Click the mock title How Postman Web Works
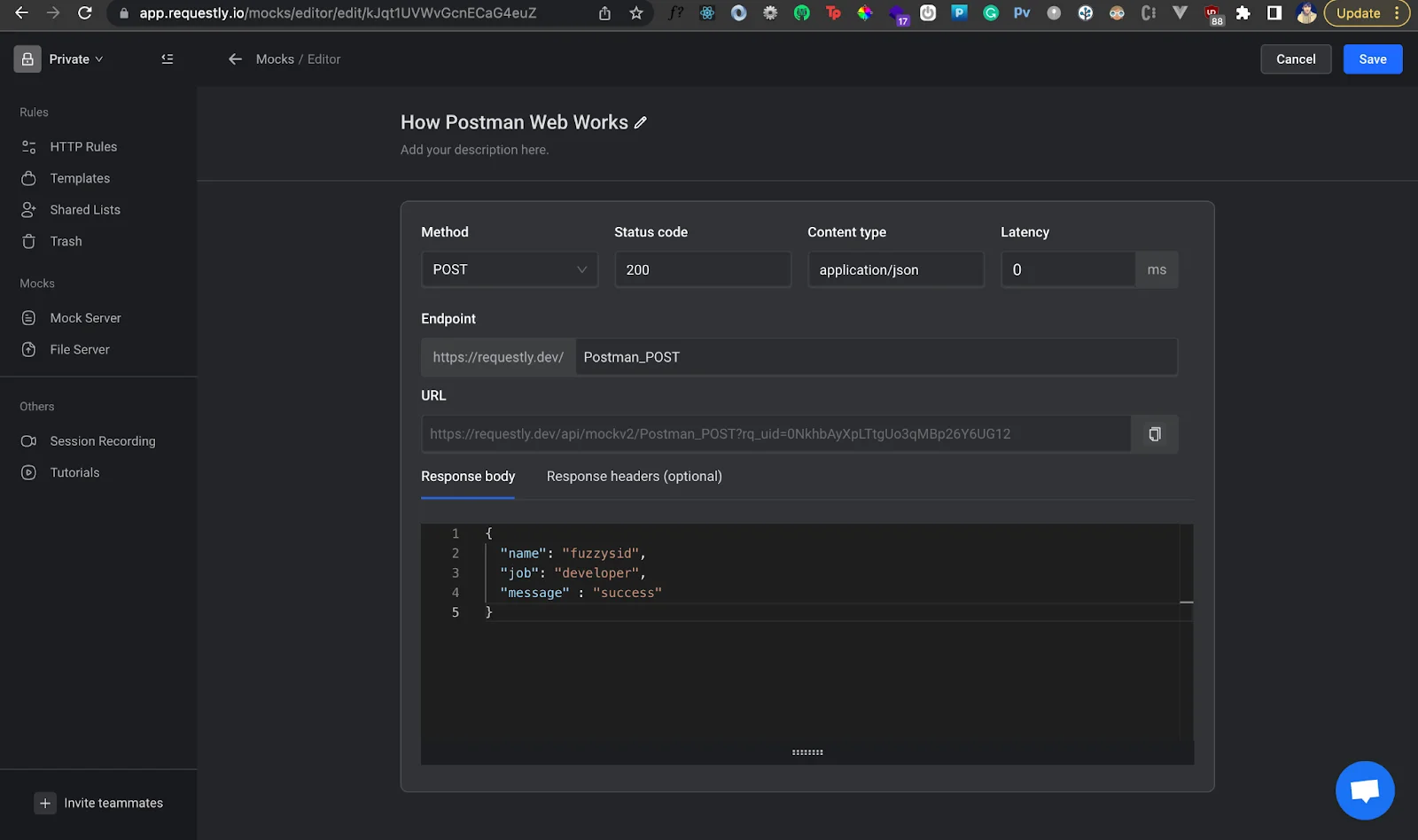The height and width of the screenshot is (840, 1418). [x=514, y=122]
